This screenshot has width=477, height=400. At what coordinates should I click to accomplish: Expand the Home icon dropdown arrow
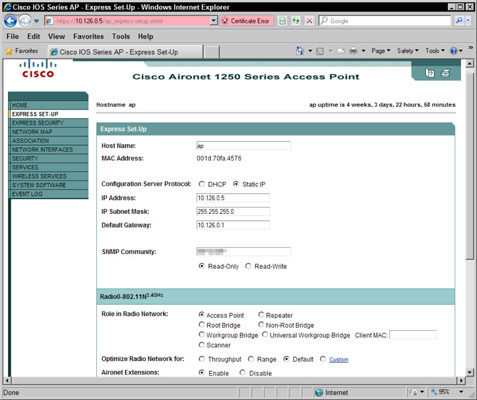(x=310, y=51)
